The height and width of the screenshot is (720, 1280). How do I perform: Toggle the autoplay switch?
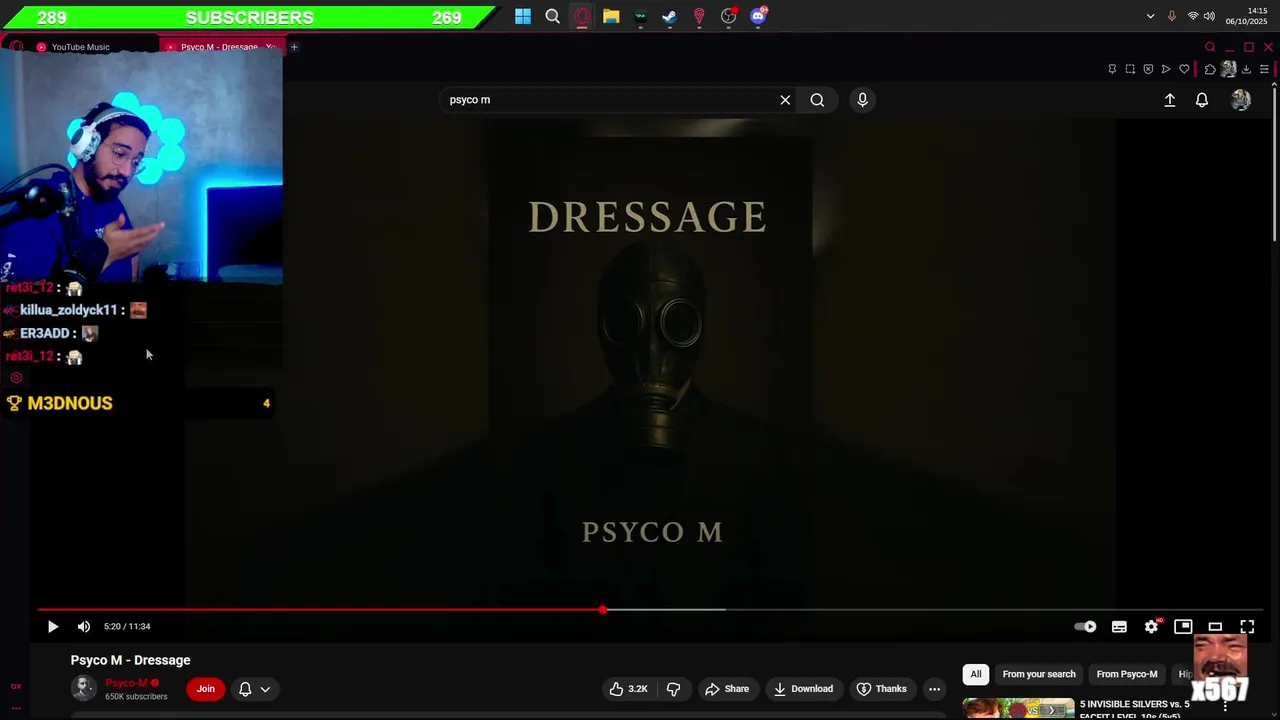point(1086,626)
